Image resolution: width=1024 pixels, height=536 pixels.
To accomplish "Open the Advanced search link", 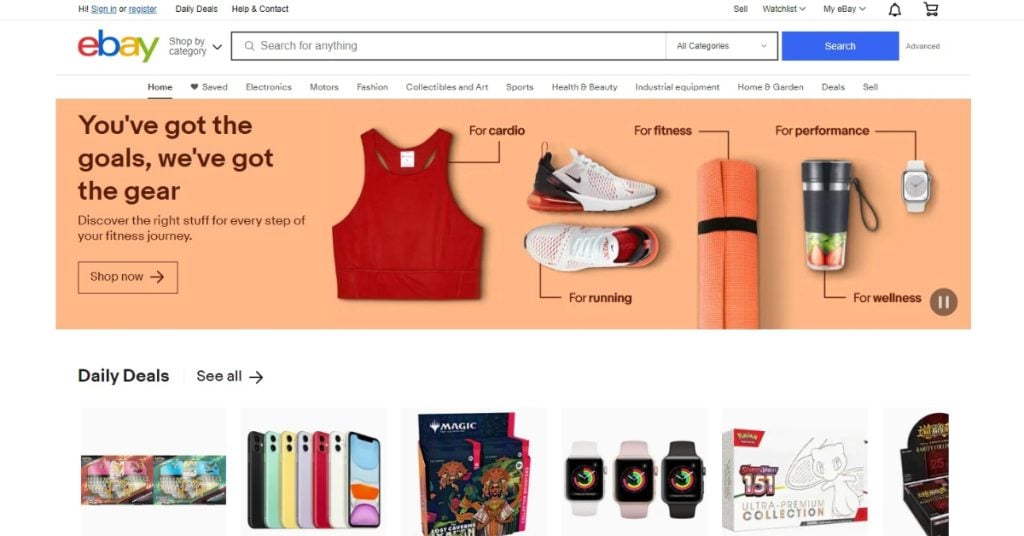I will click(922, 46).
